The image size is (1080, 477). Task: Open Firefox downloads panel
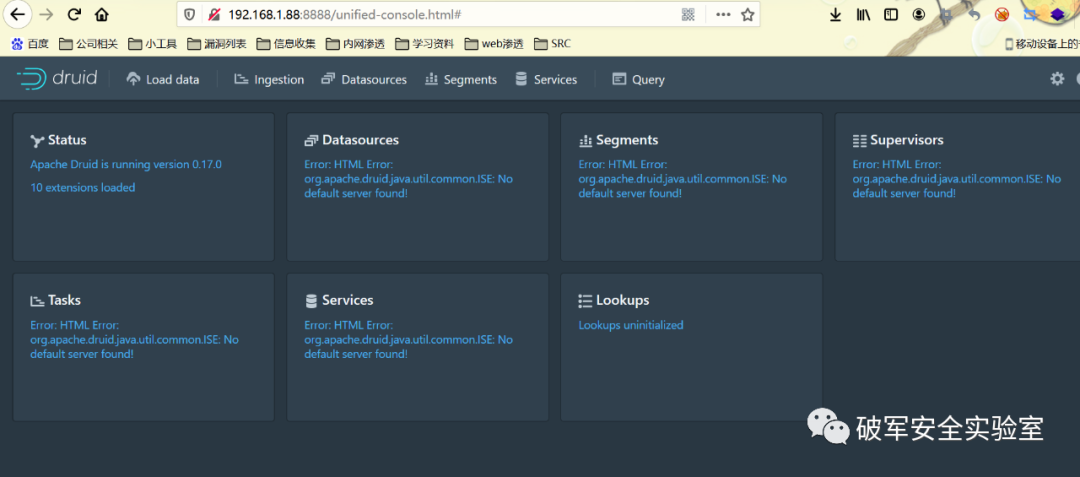836,15
